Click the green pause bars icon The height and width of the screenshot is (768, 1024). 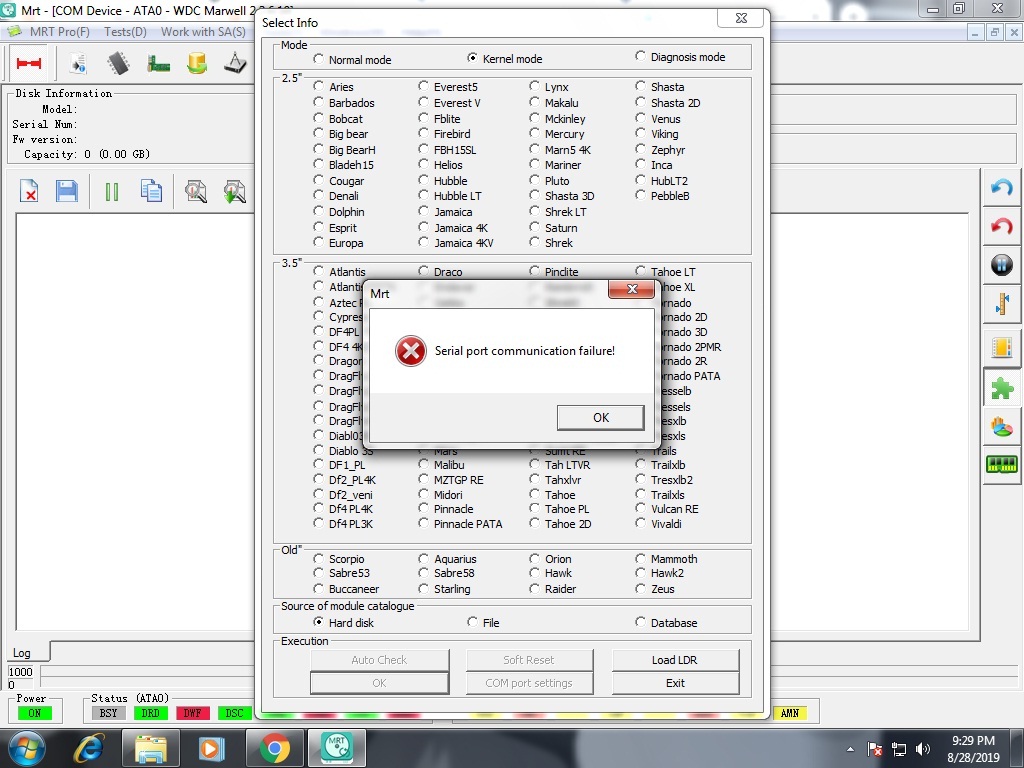click(112, 192)
